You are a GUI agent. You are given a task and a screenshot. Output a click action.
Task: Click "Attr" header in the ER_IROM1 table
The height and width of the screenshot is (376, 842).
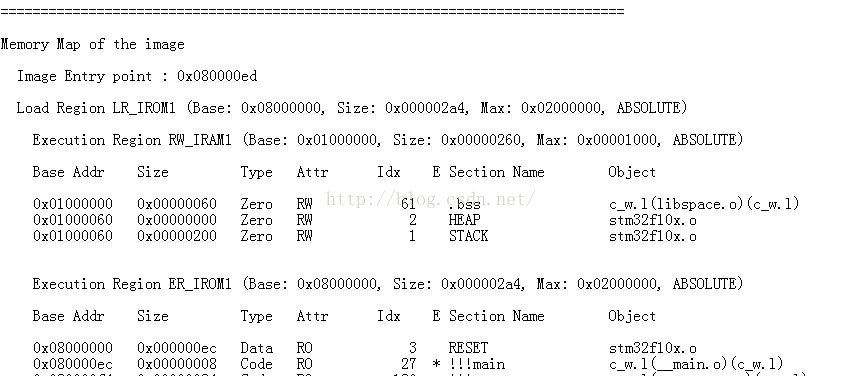coord(312,316)
